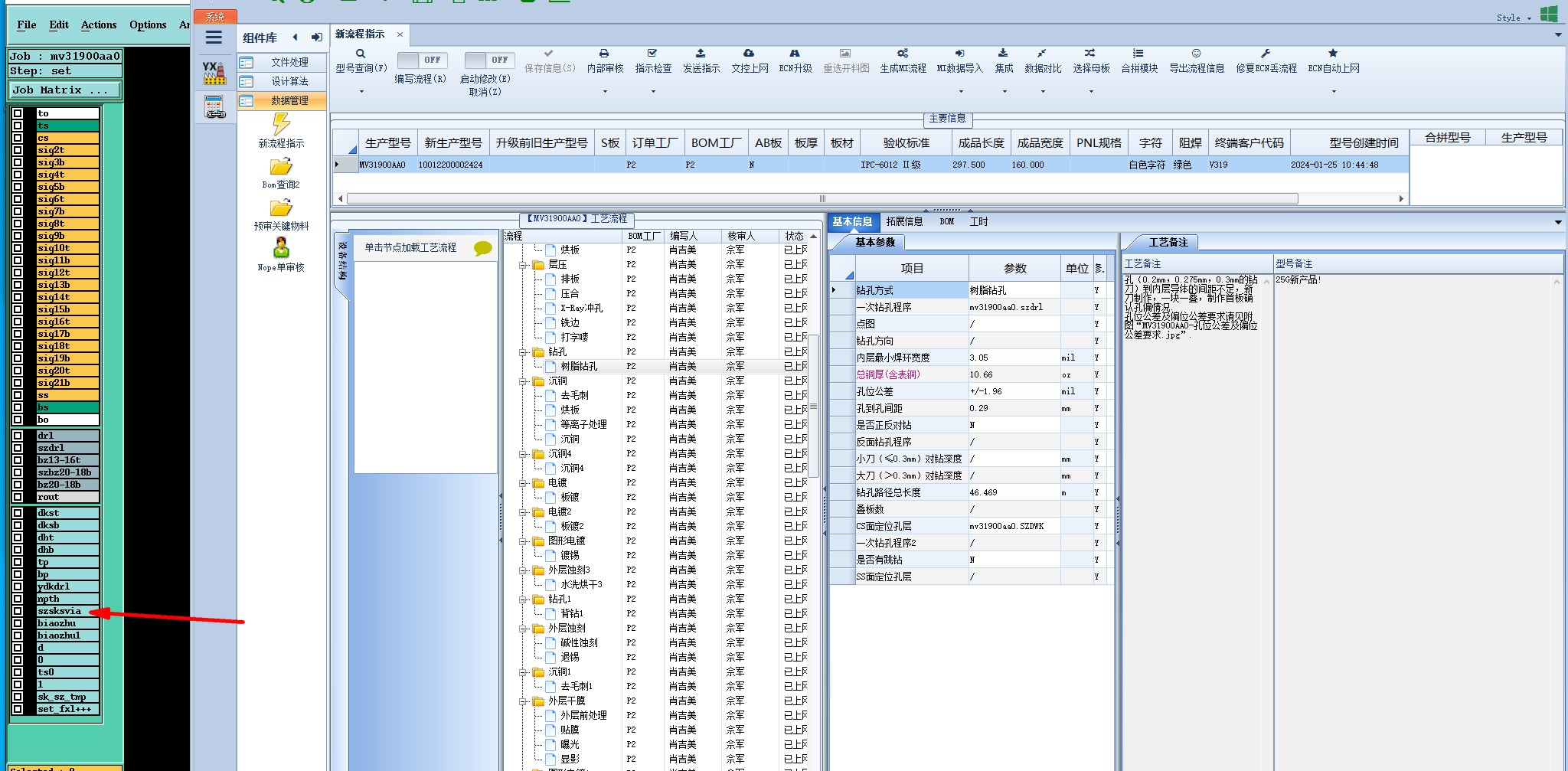The width and height of the screenshot is (1568, 771).
Task: Click the 树脂钻孔 row in process tree
Action: pos(655,366)
